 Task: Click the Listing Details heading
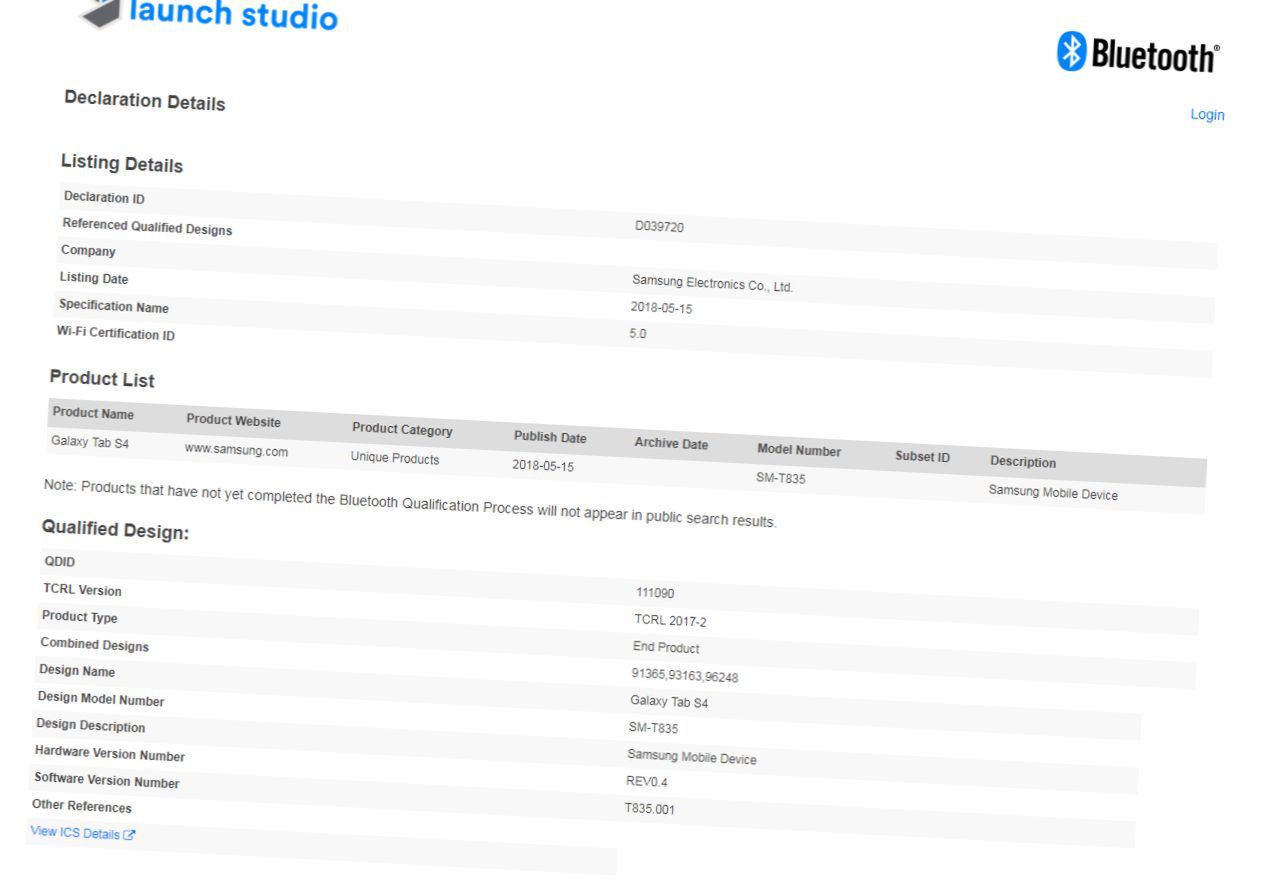122,163
